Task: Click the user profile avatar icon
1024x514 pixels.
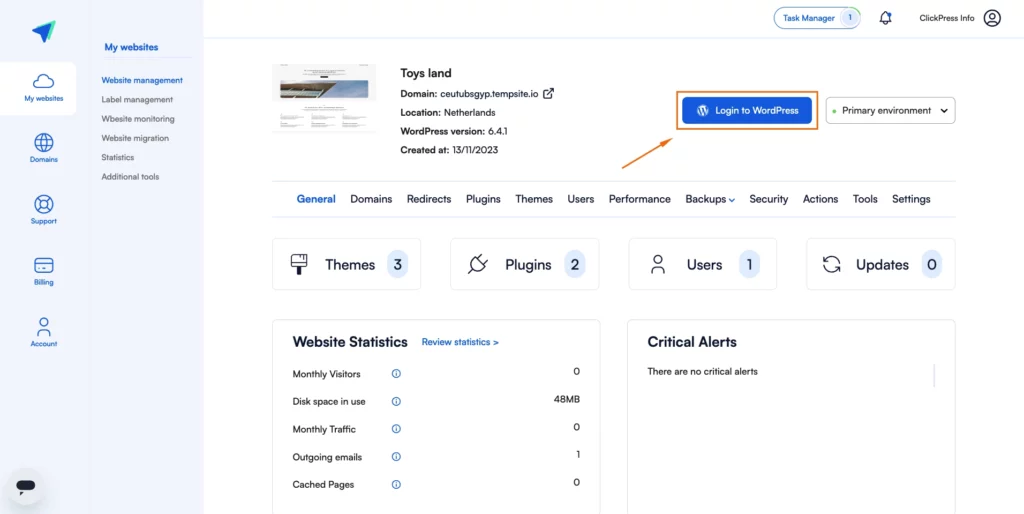Action: click(992, 18)
